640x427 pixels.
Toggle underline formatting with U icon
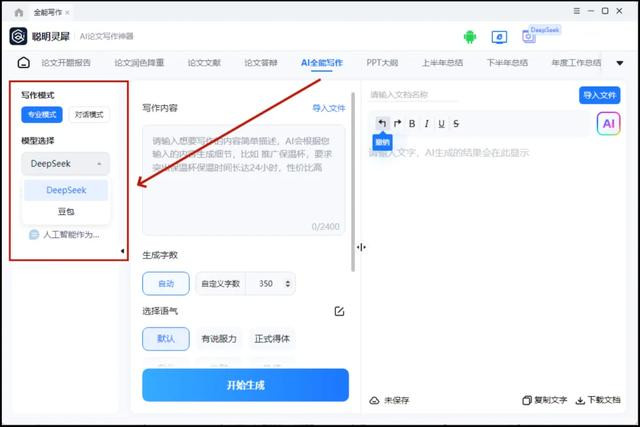click(x=441, y=123)
